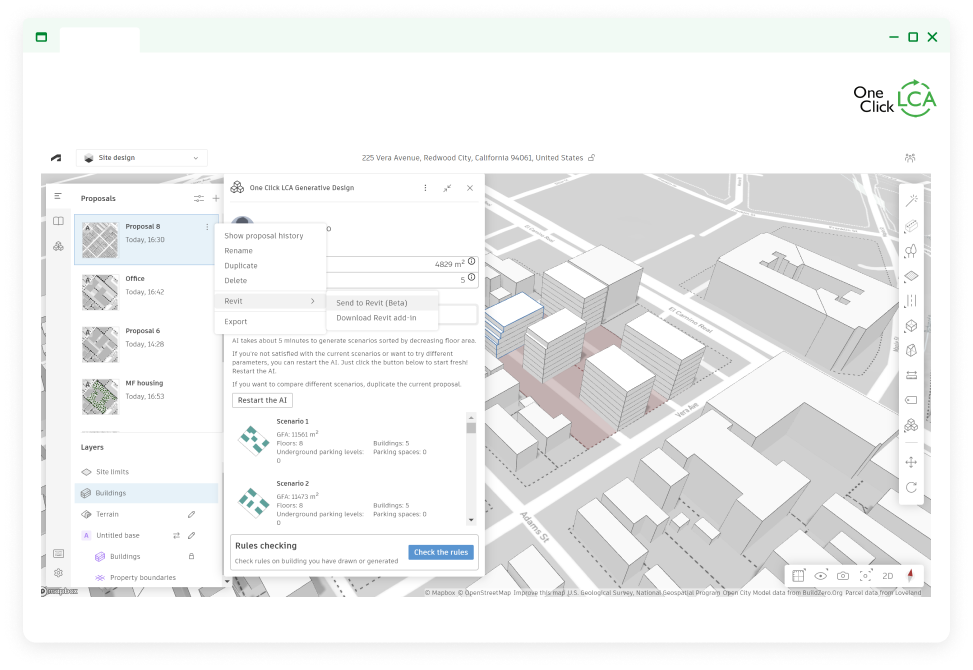Click the Restart the AI button
973x670 pixels.
pyautogui.click(x=262, y=400)
